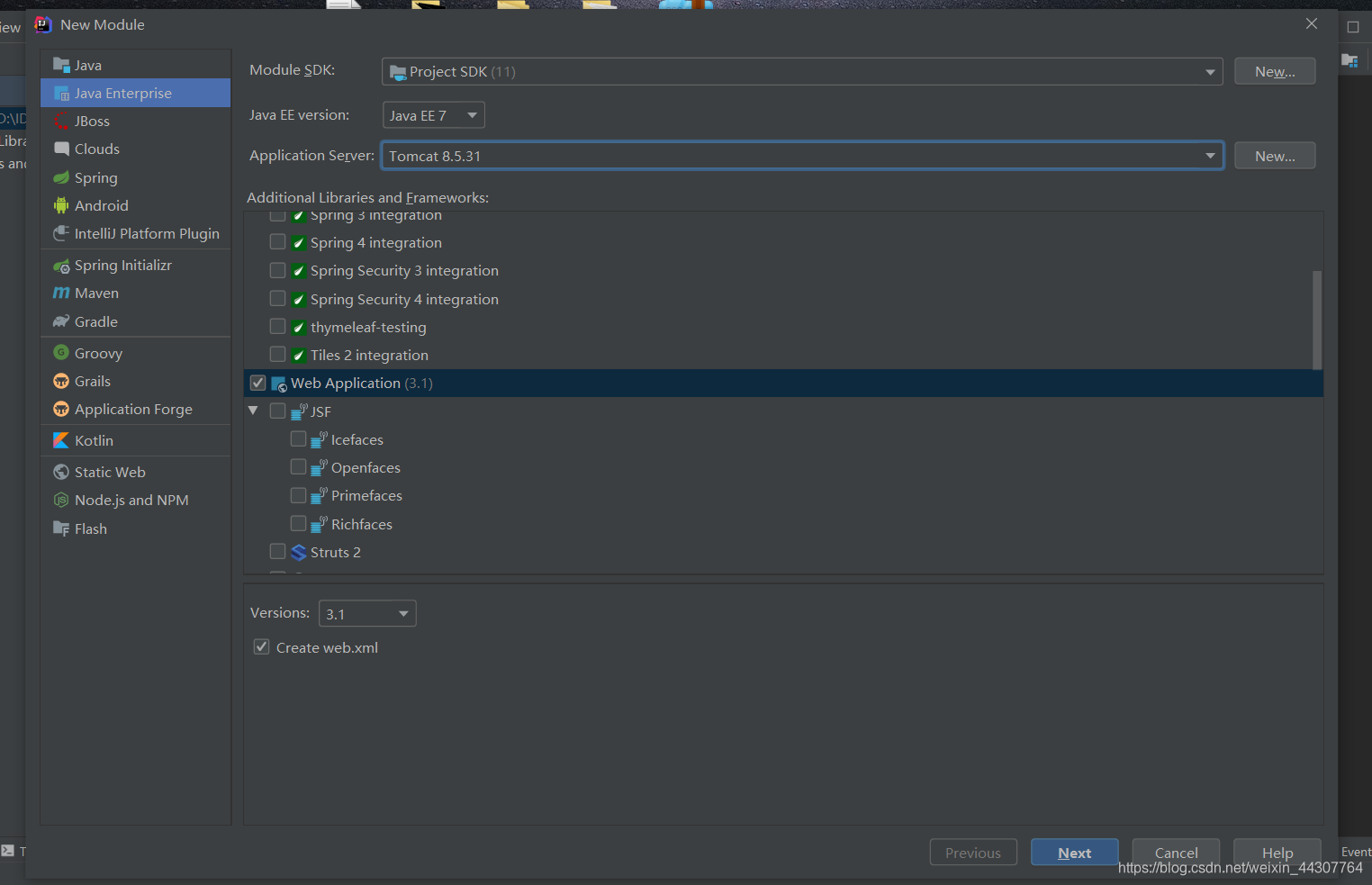Image resolution: width=1372 pixels, height=885 pixels.
Task: Select the Kotlin entry
Action: [135, 440]
